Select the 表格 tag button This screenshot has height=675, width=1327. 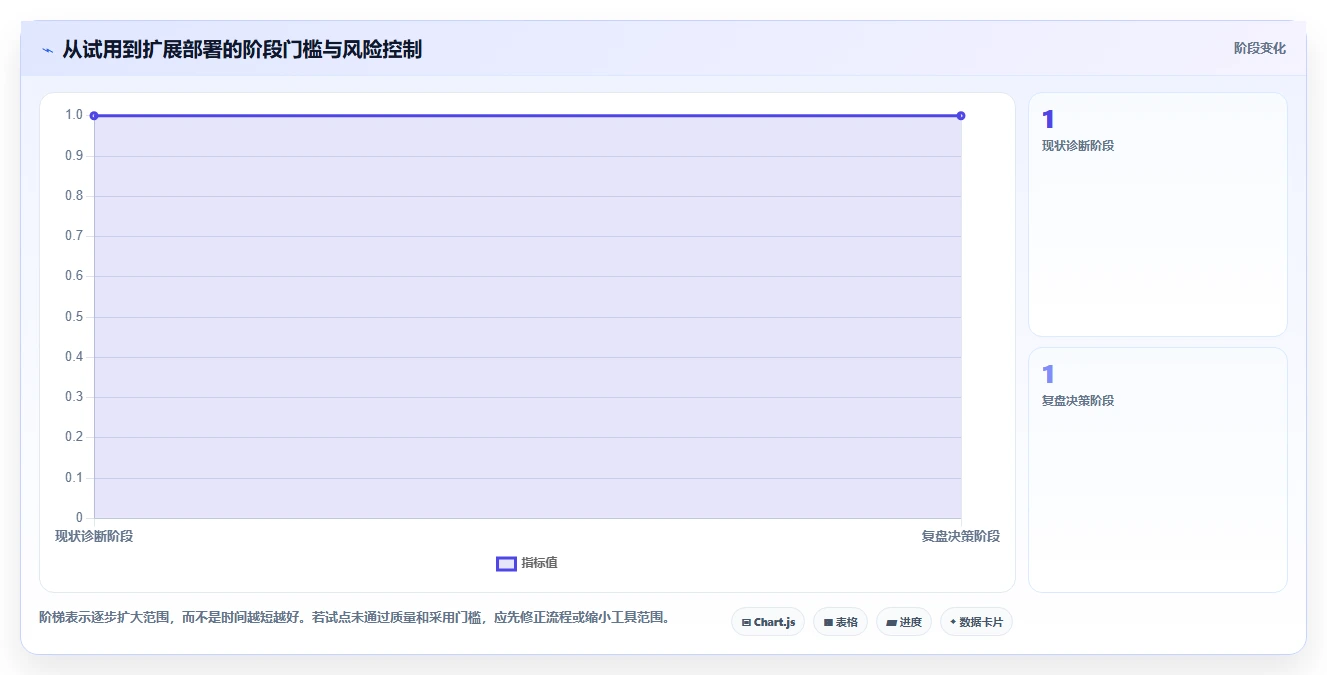pyautogui.click(x=840, y=622)
